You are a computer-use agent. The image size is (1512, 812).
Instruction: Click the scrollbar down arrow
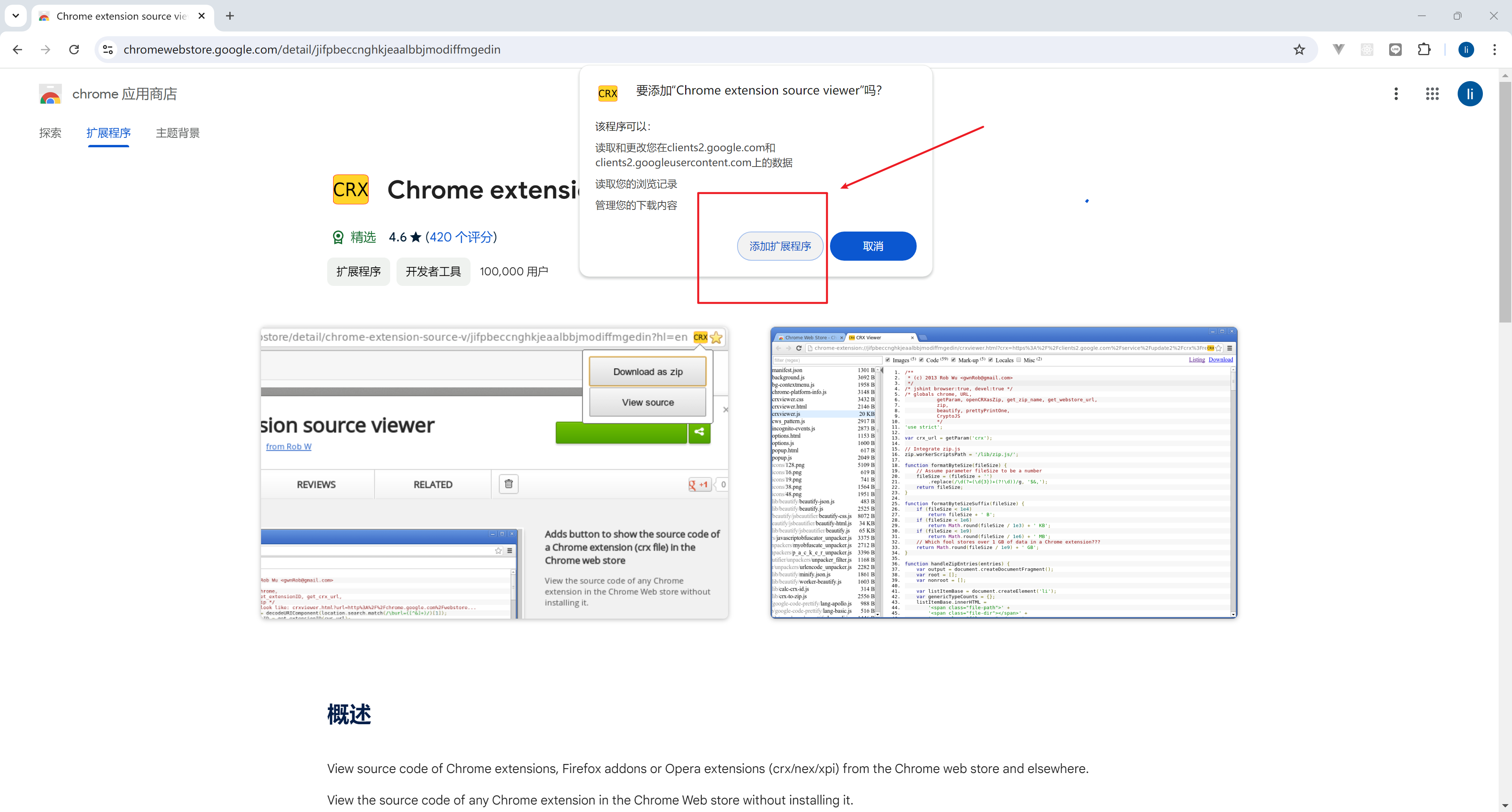(1505, 806)
